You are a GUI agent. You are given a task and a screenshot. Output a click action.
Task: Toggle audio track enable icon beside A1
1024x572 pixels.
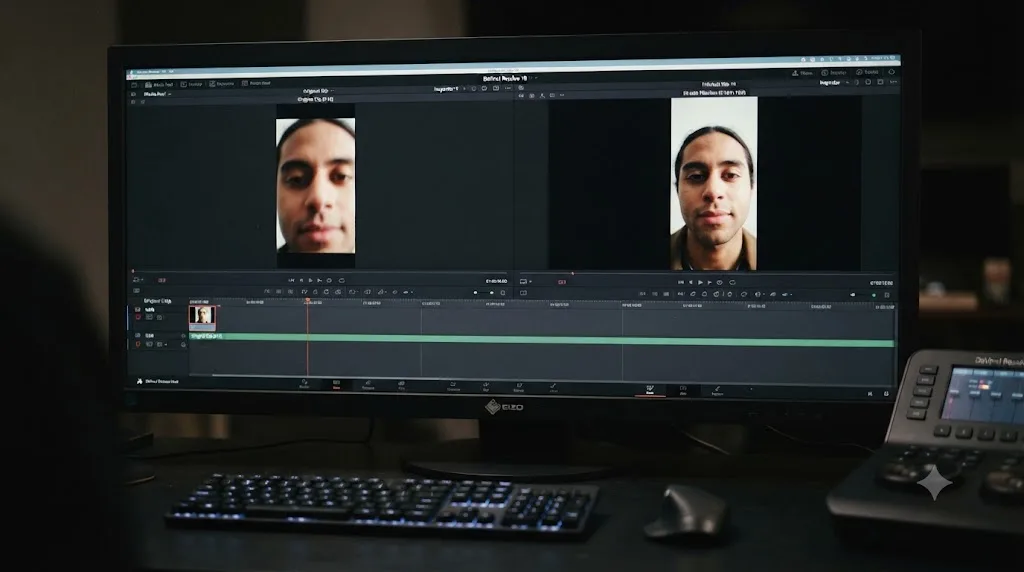(137, 335)
